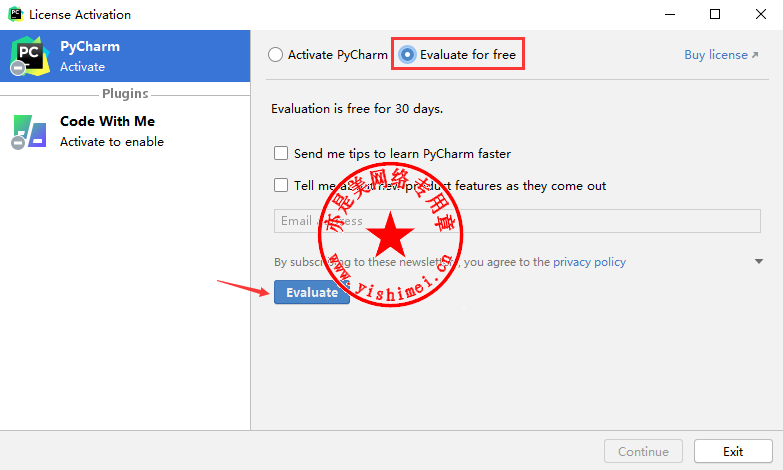The width and height of the screenshot is (783, 470).
Task: Click the Exit button
Action: pyautogui.click(x=733, y=452)
